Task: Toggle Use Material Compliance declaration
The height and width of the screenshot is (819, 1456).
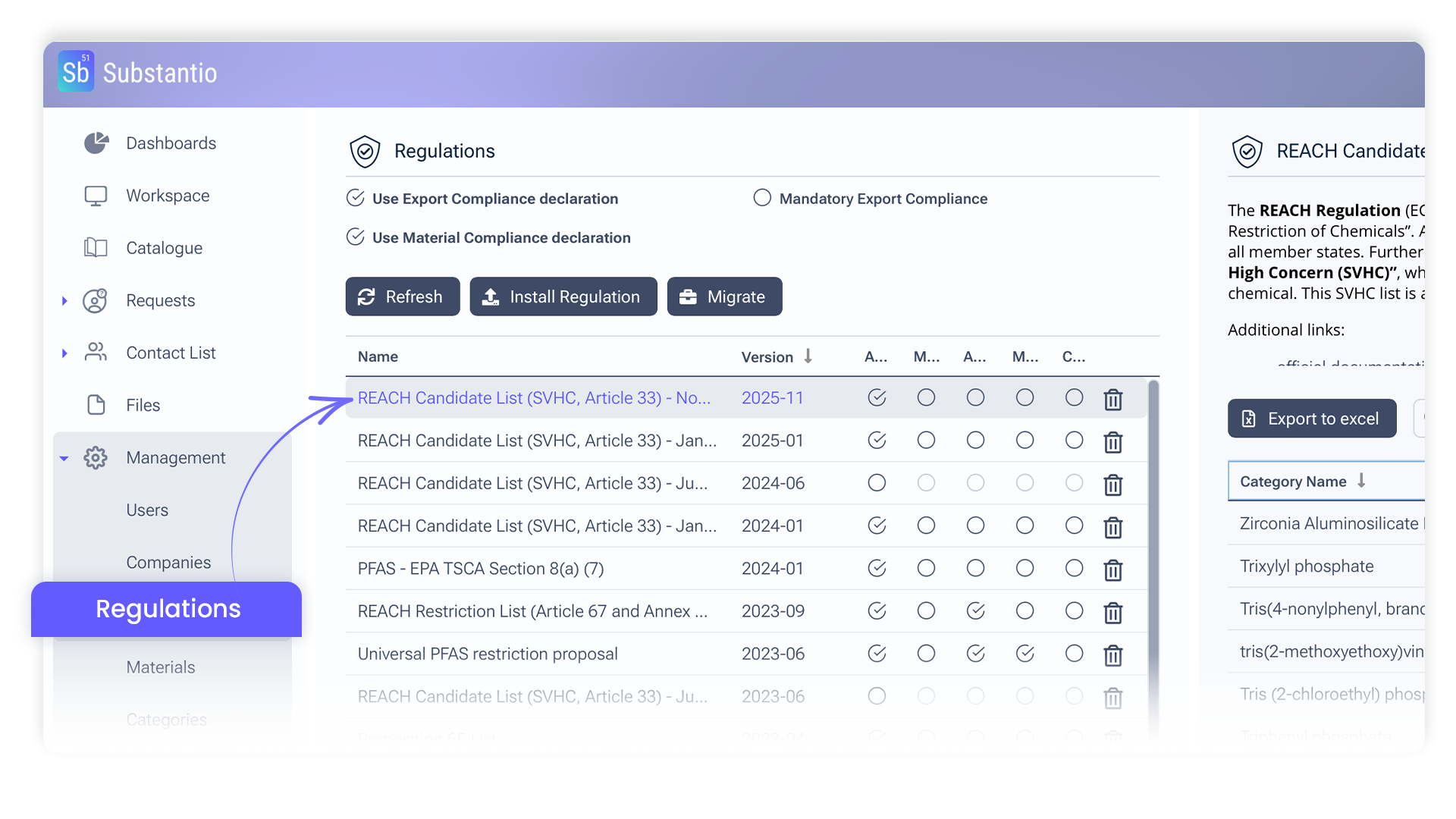Action: click(355, 237)
